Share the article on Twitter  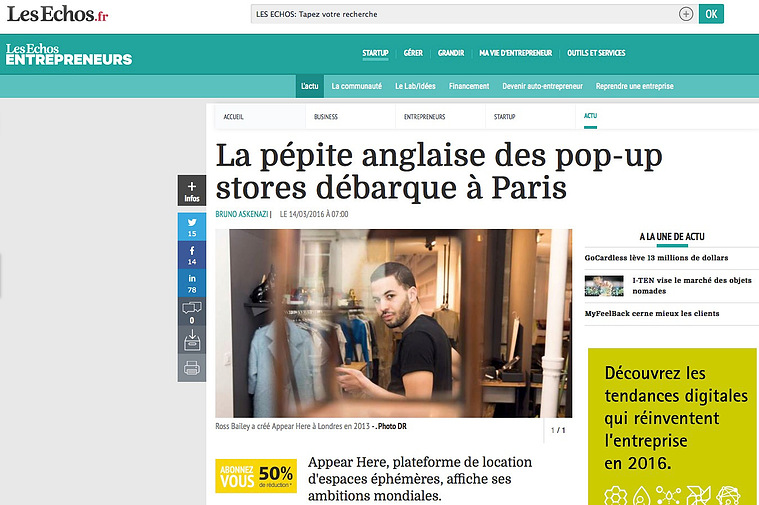192,227
